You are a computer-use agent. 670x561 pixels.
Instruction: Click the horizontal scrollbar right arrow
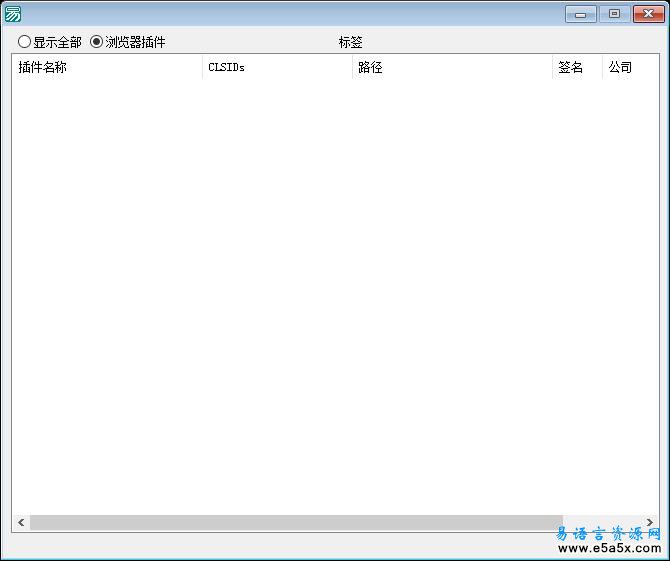[649, 522]
